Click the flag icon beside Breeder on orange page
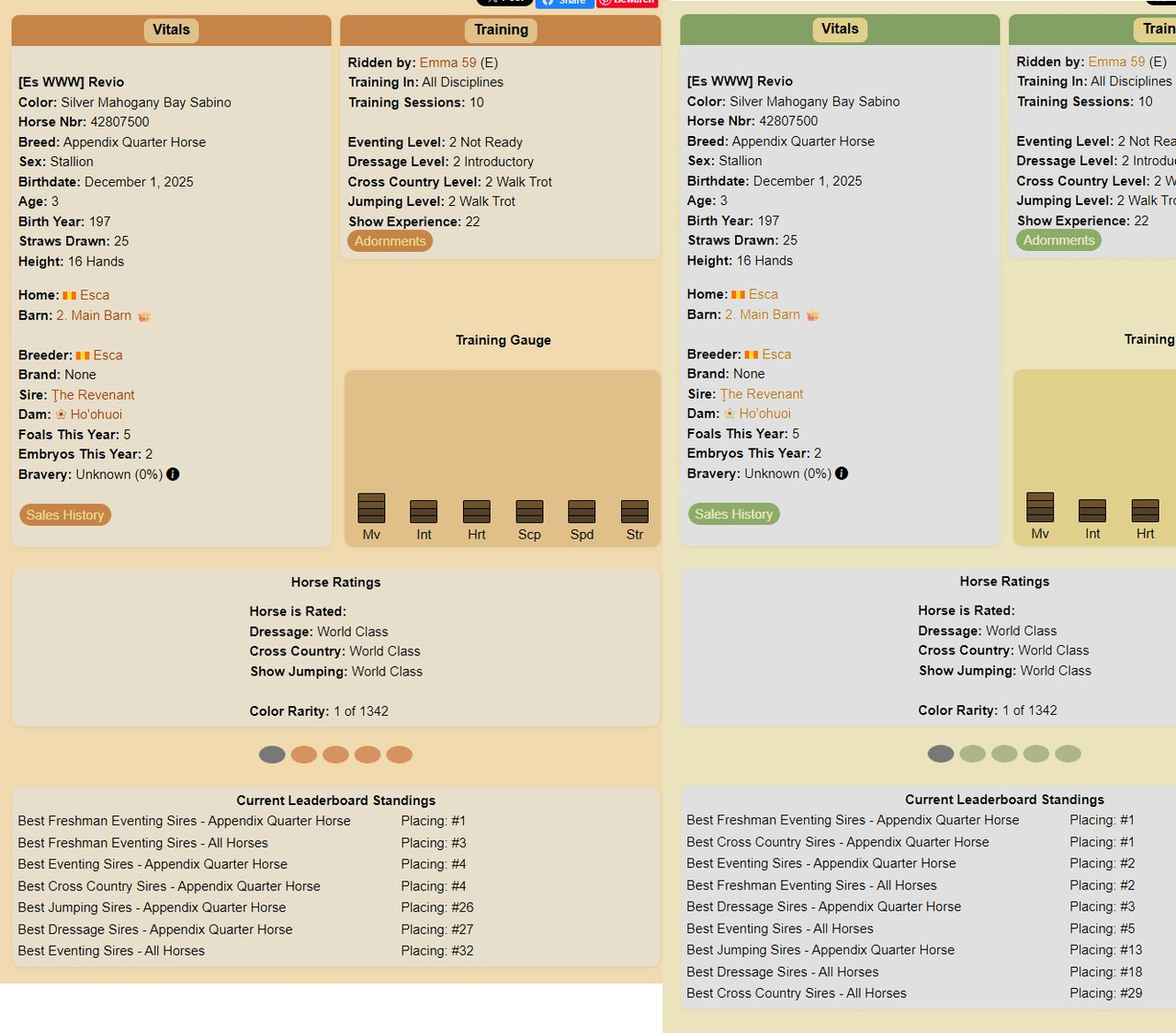The image size is (1176, 1033). click(83, 355)
